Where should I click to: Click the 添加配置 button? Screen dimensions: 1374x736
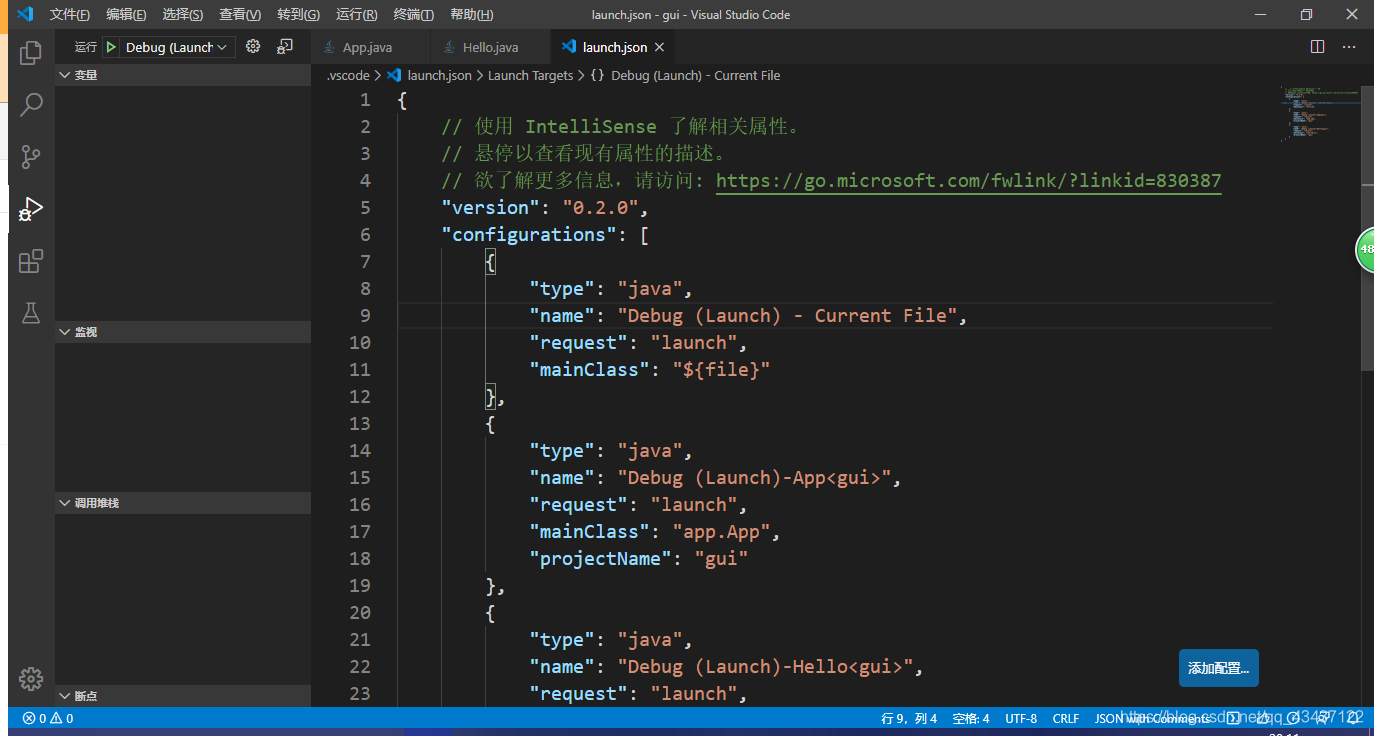pos(1218,667)
